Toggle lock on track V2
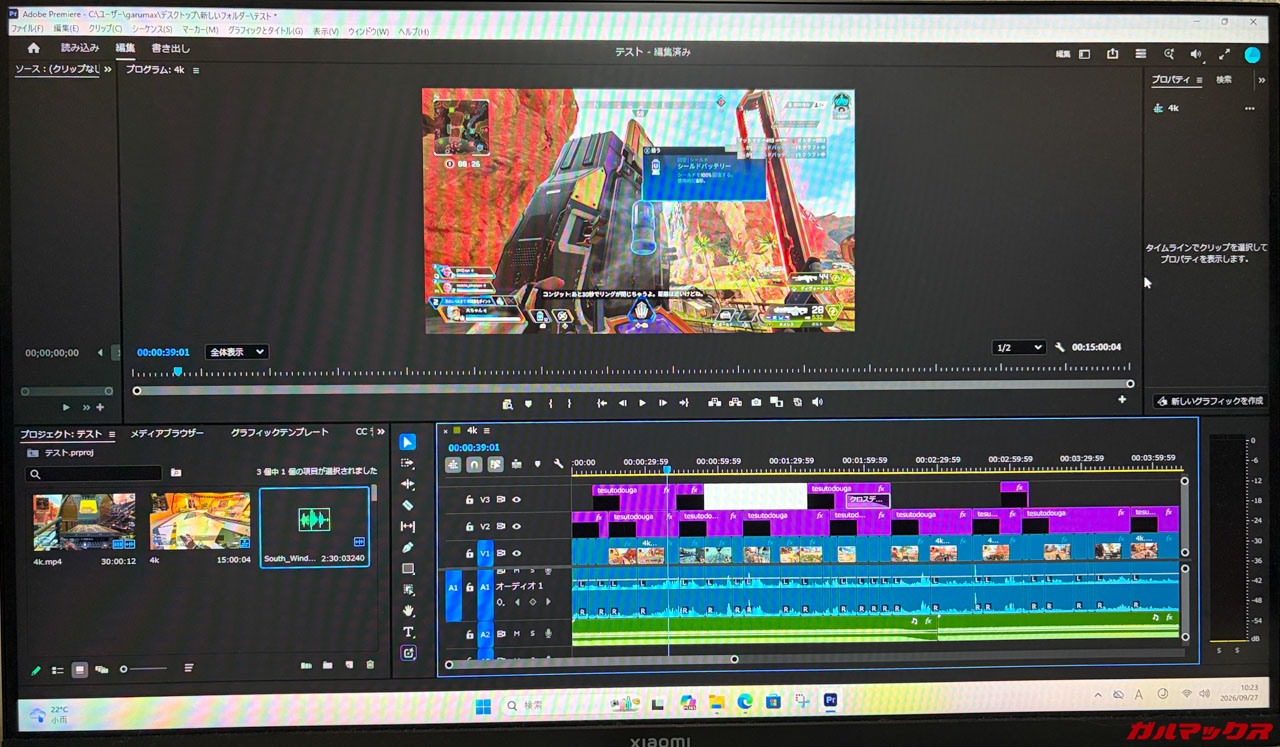The height and width of the screenshot is (747, 1280). click(469, 526)
